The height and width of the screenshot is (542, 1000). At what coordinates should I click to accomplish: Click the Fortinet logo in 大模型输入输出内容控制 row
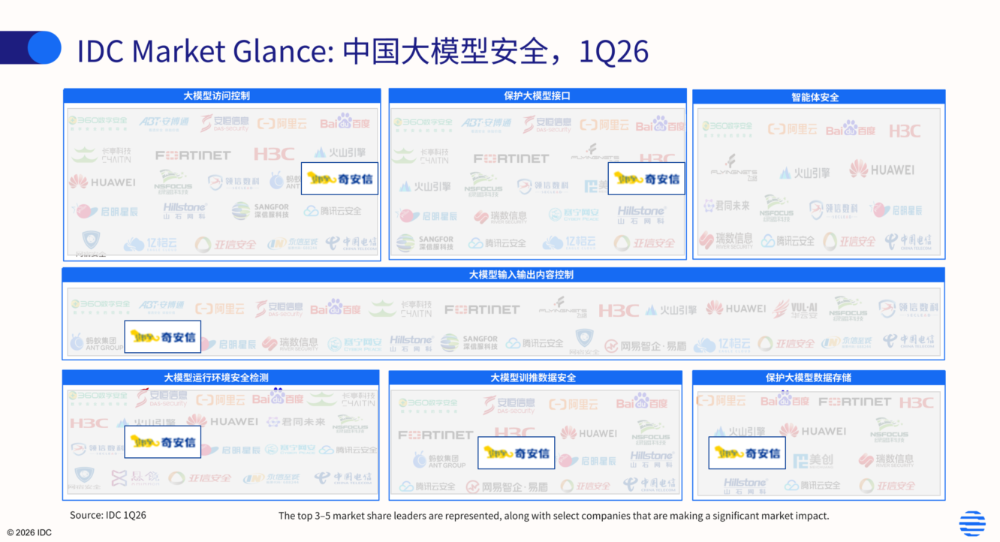(482, 309)
